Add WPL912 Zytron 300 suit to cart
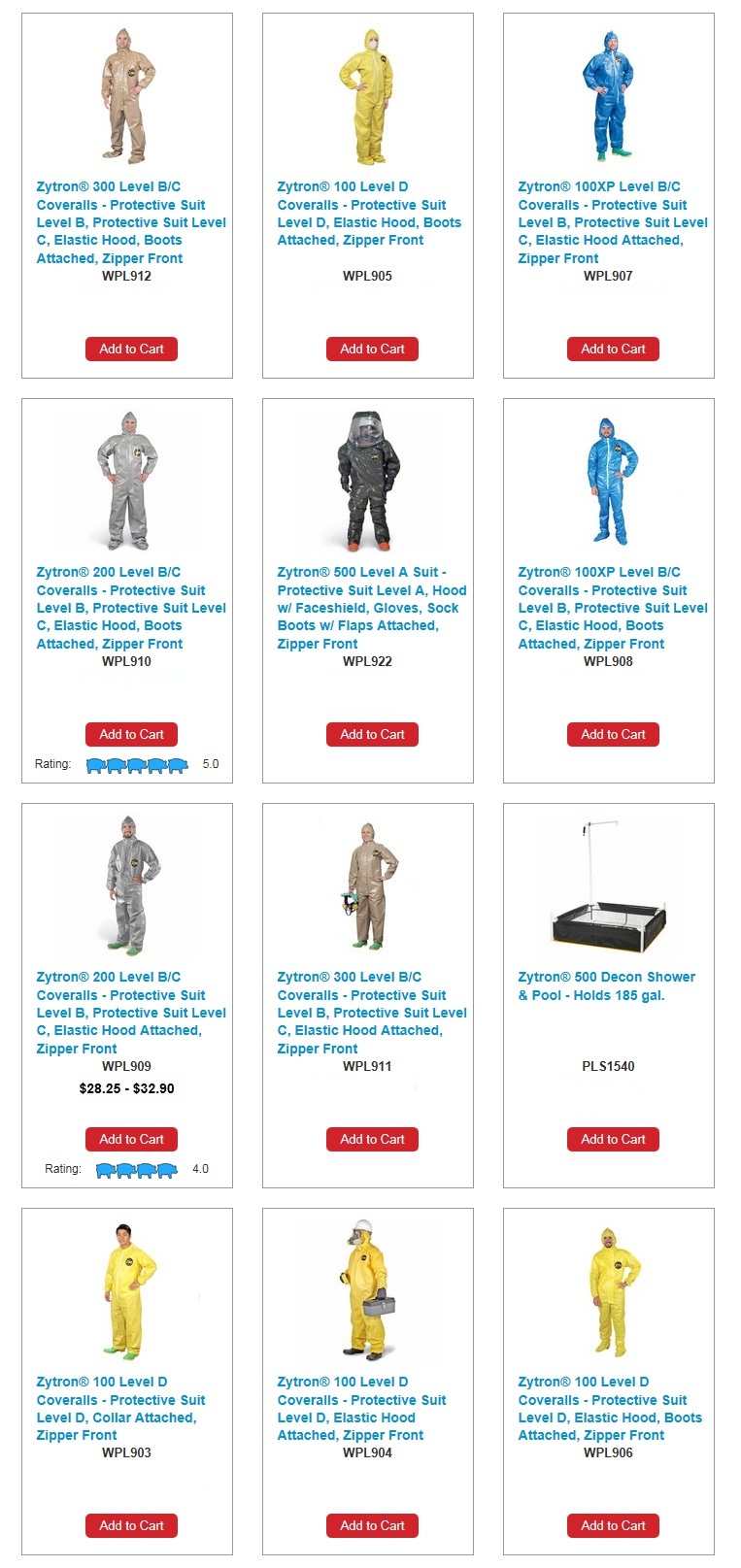This screenshot has width=741, height=1568. [131, 350]
